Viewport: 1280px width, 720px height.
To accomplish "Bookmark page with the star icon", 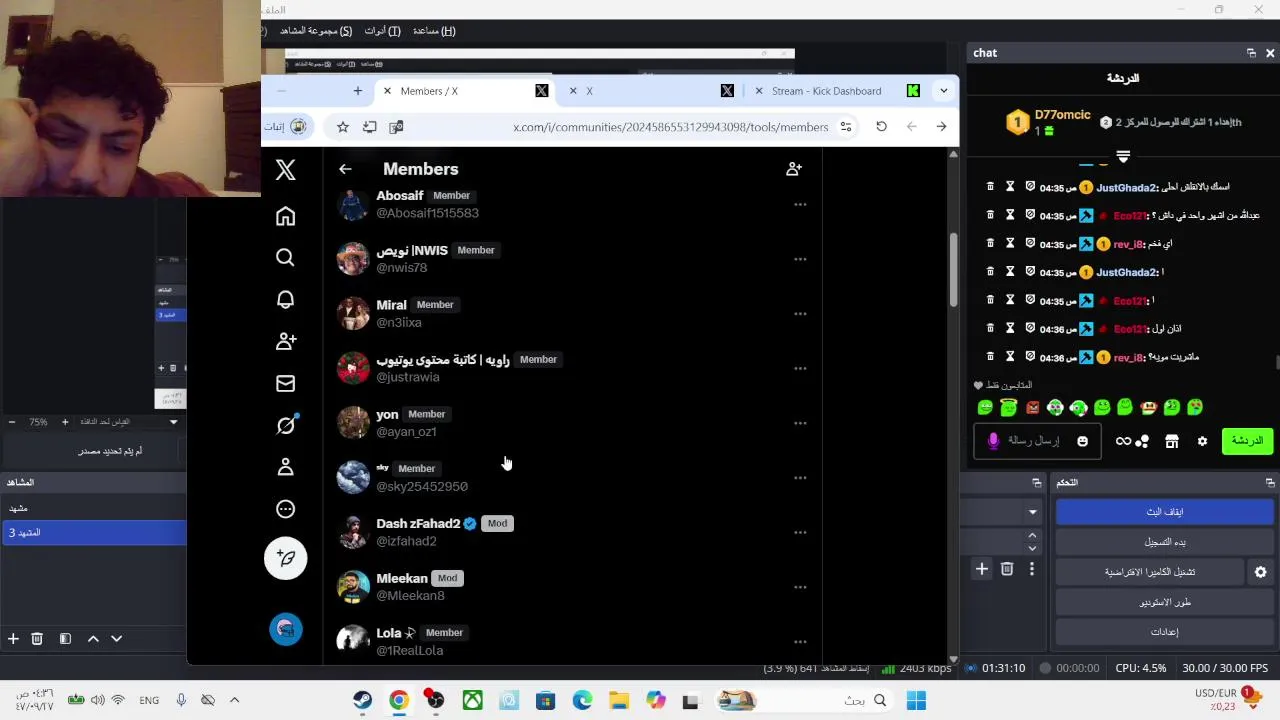I will coord(343,127).
